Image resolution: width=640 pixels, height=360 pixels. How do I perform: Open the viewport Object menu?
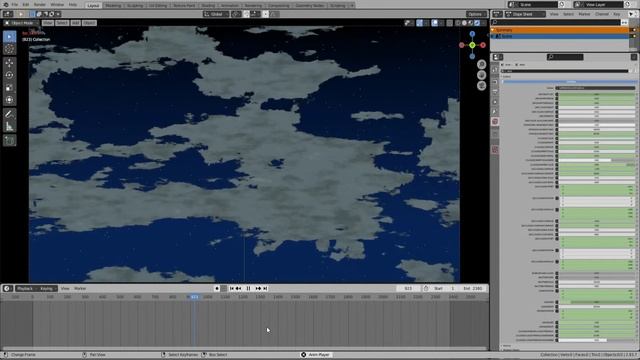[89, 23]
